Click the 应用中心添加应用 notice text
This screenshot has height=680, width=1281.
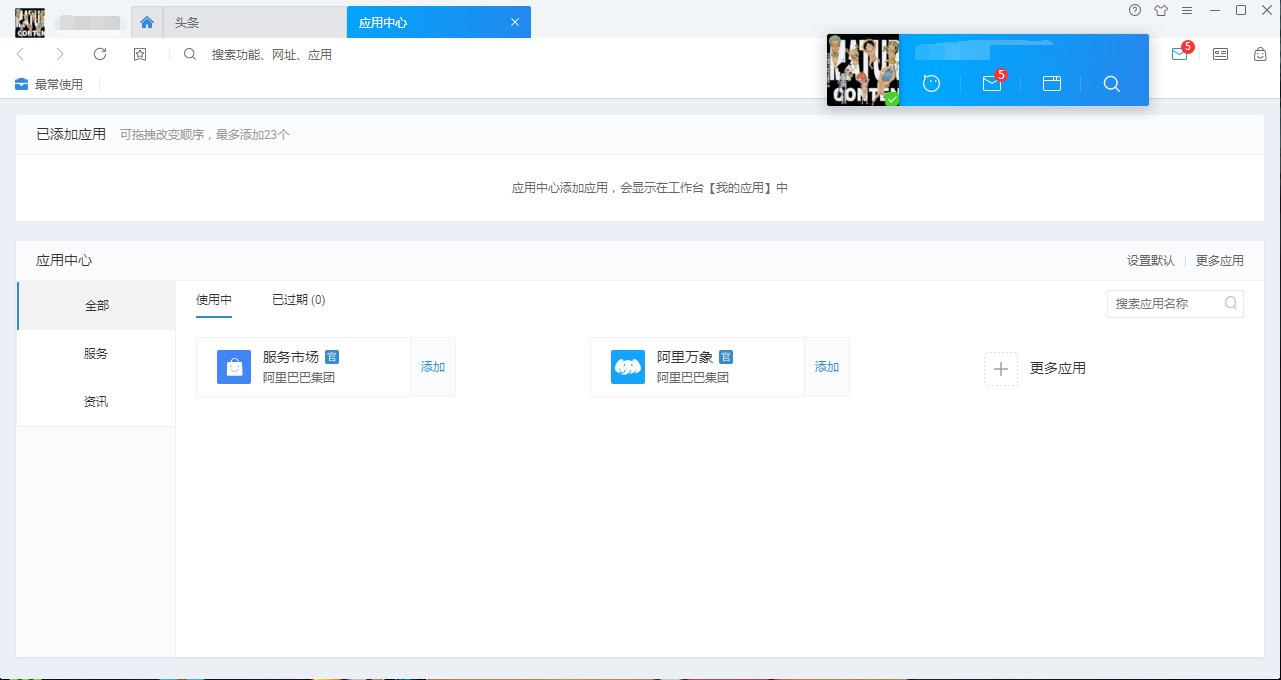click(650, 187)
